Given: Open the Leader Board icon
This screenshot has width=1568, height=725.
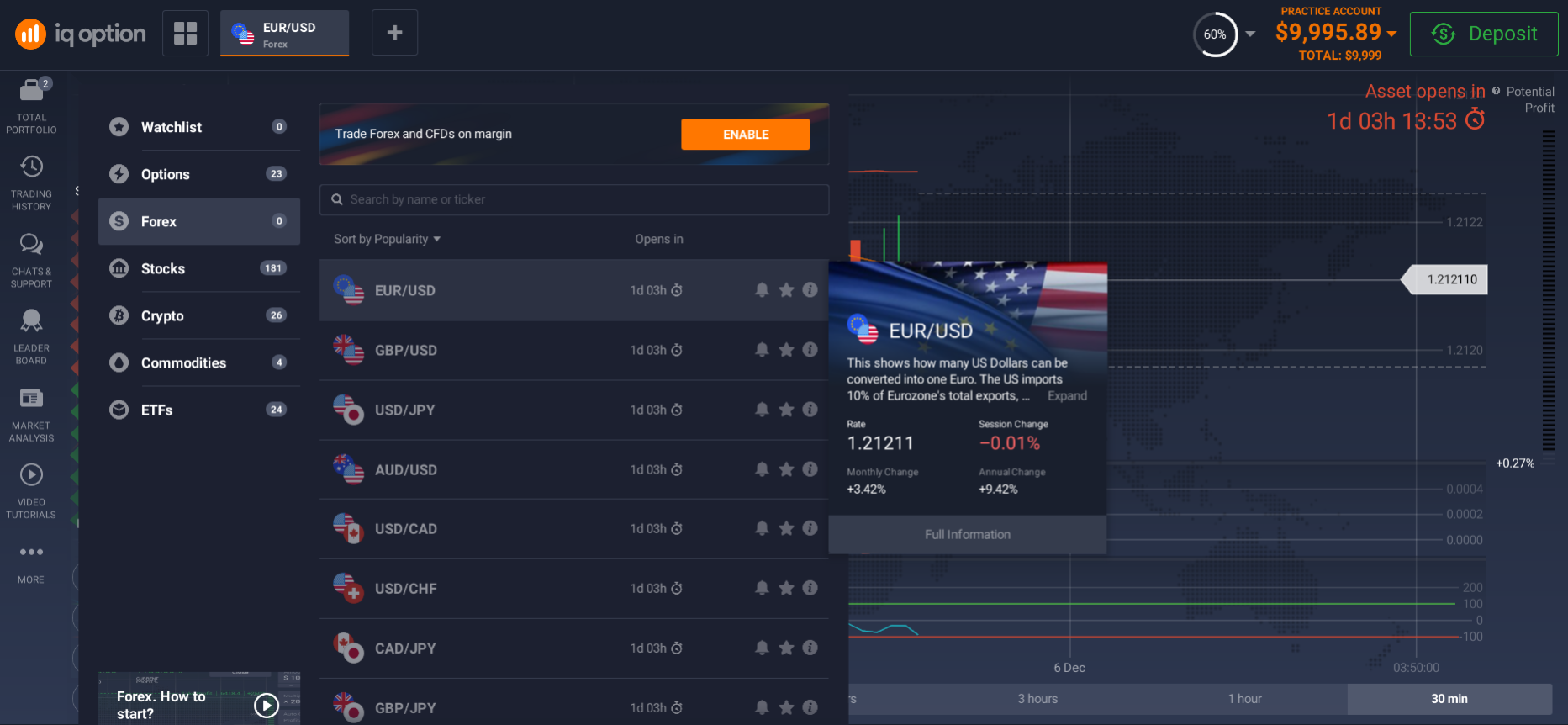Looking at the screenshot, I should (x=32, y=320).
